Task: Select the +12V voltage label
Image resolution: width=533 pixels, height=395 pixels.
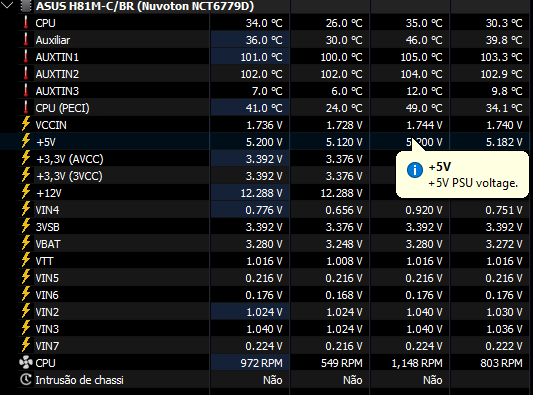Action: [x=49, y=193]
